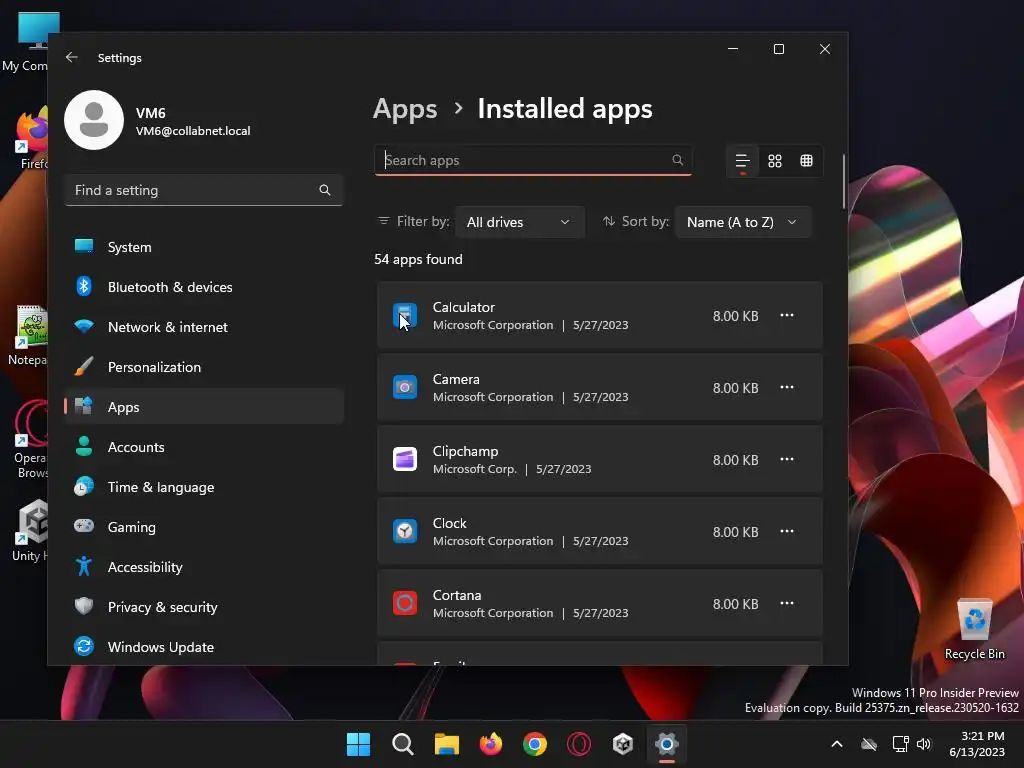Open Personalization settings

pyautogui.click(x=204, y=367)
